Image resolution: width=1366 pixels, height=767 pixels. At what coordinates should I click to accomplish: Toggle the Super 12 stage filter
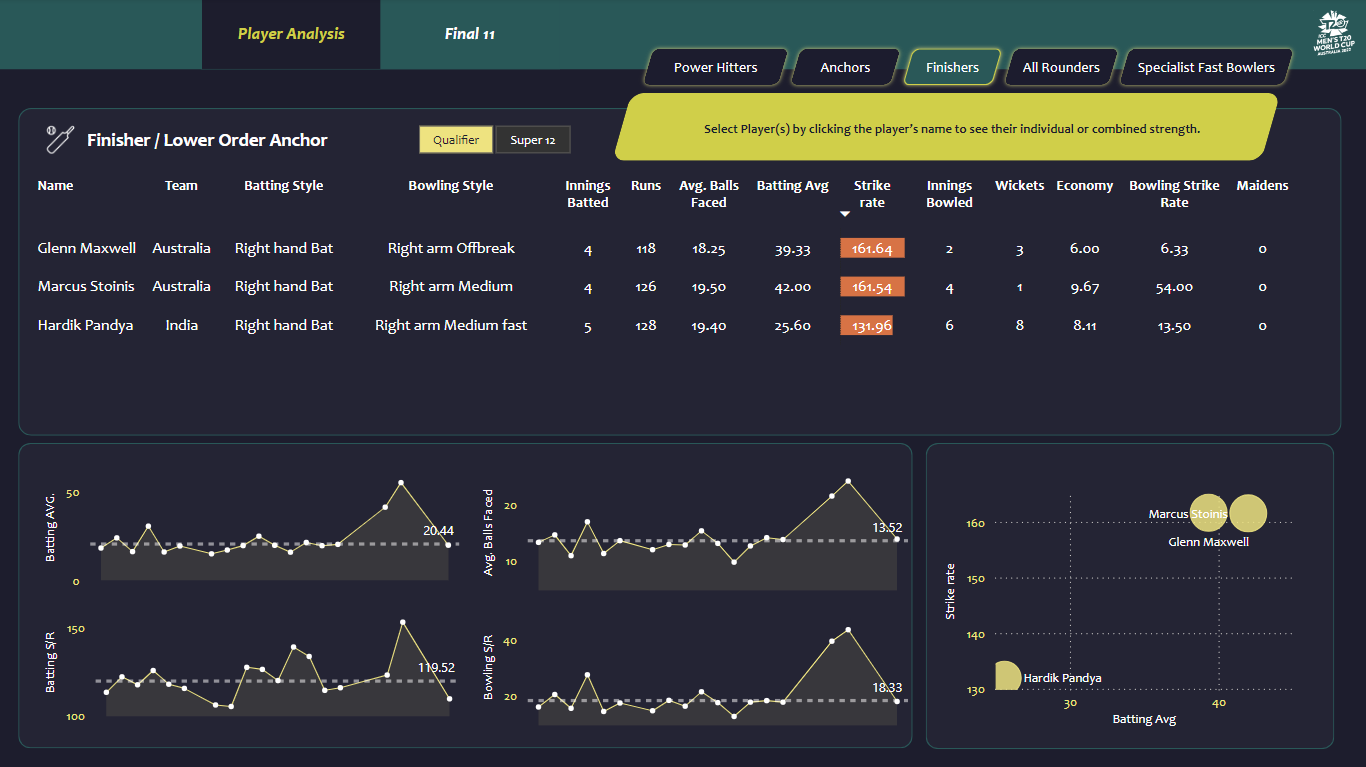tap(533, 140)
